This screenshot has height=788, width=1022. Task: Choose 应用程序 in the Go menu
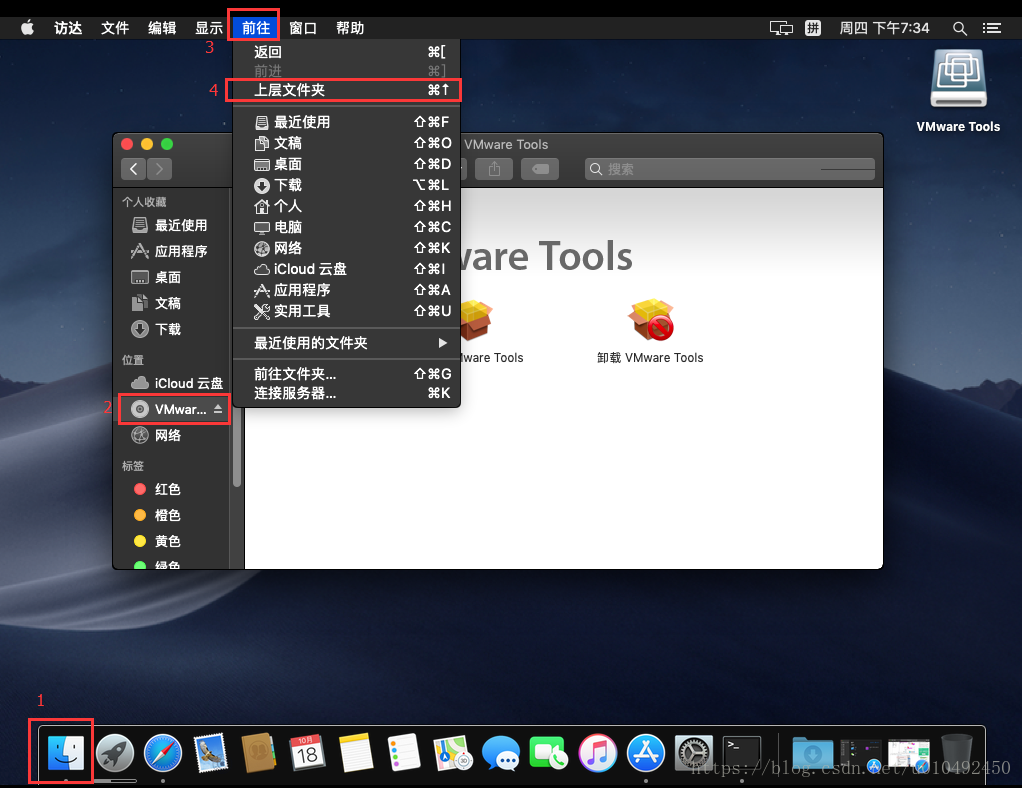[347, 290]
